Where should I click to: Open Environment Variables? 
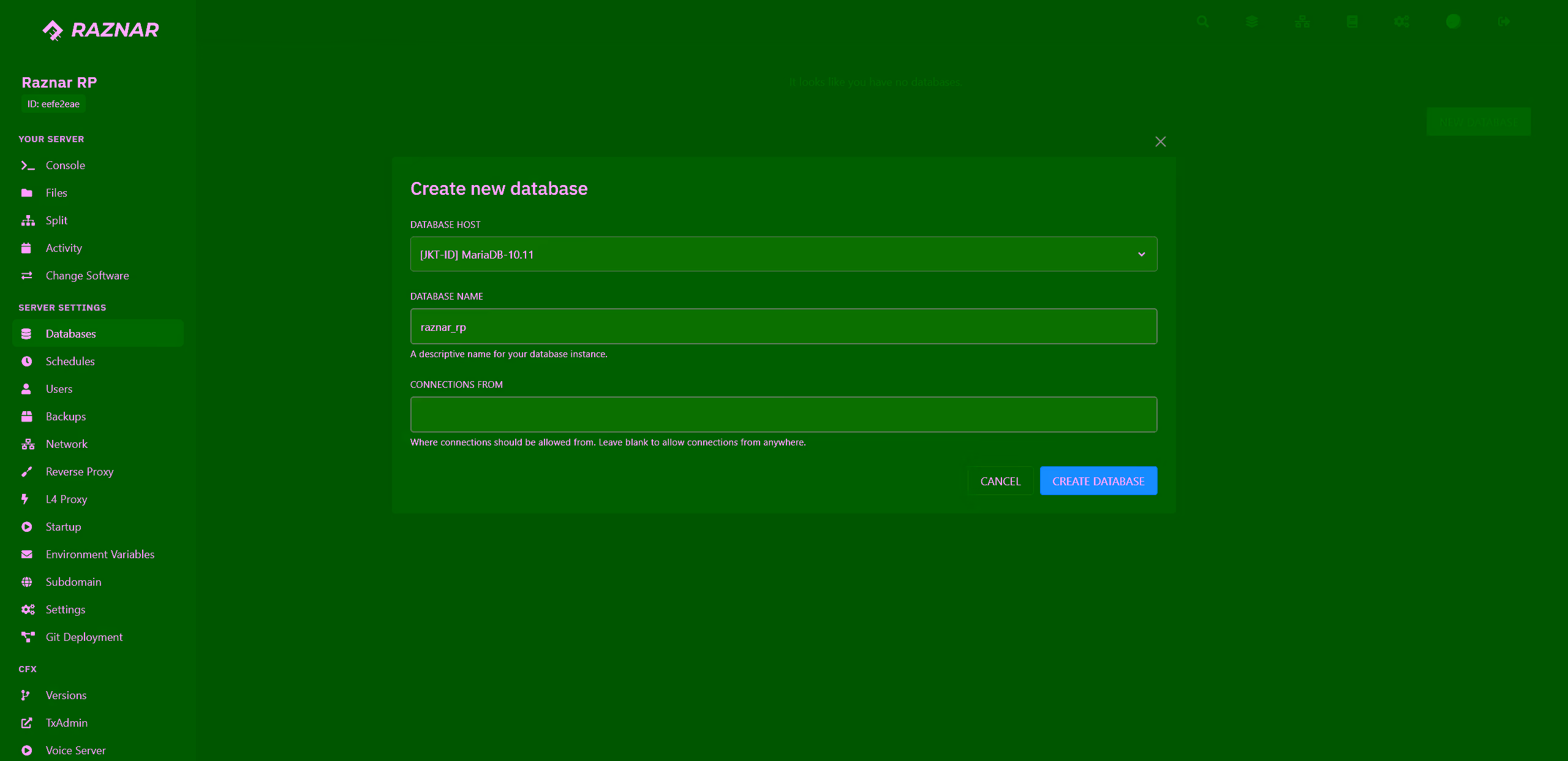click(x=98, y=555)
